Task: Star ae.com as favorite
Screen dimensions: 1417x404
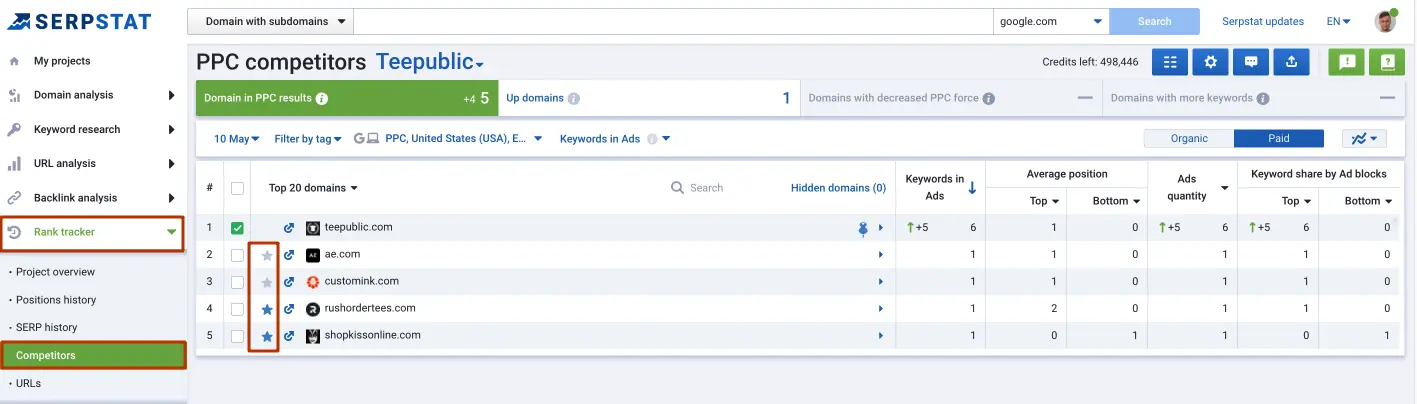Action: tap(267, 255)
